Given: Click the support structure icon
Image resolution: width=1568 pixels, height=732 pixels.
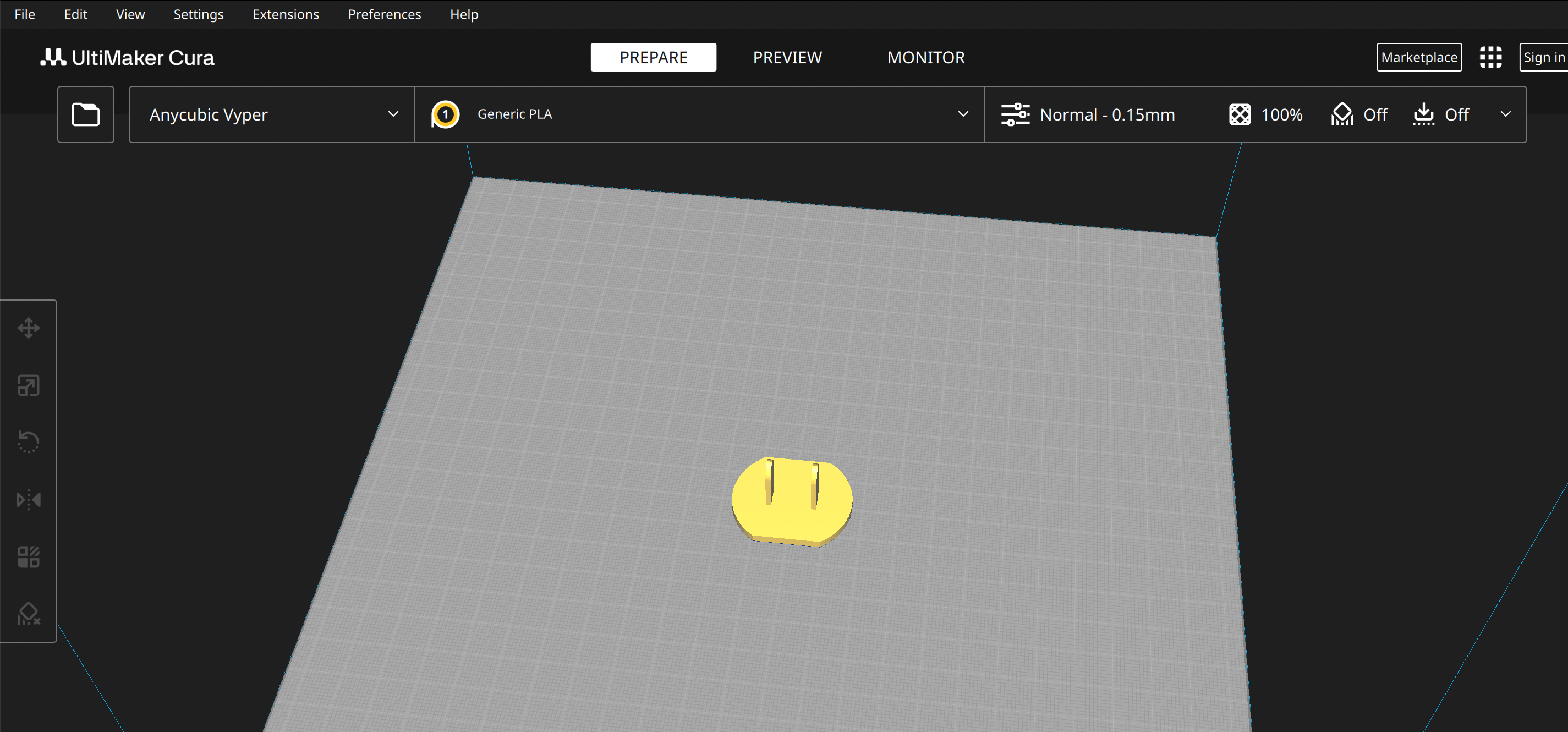Looking at the screenshot, I should pos(1341,114).
